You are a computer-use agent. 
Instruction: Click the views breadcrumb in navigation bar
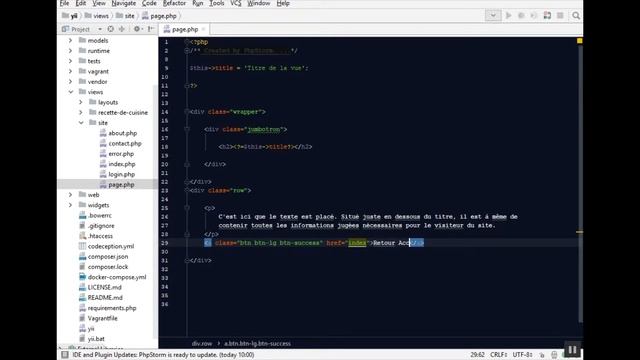(97, 16)
